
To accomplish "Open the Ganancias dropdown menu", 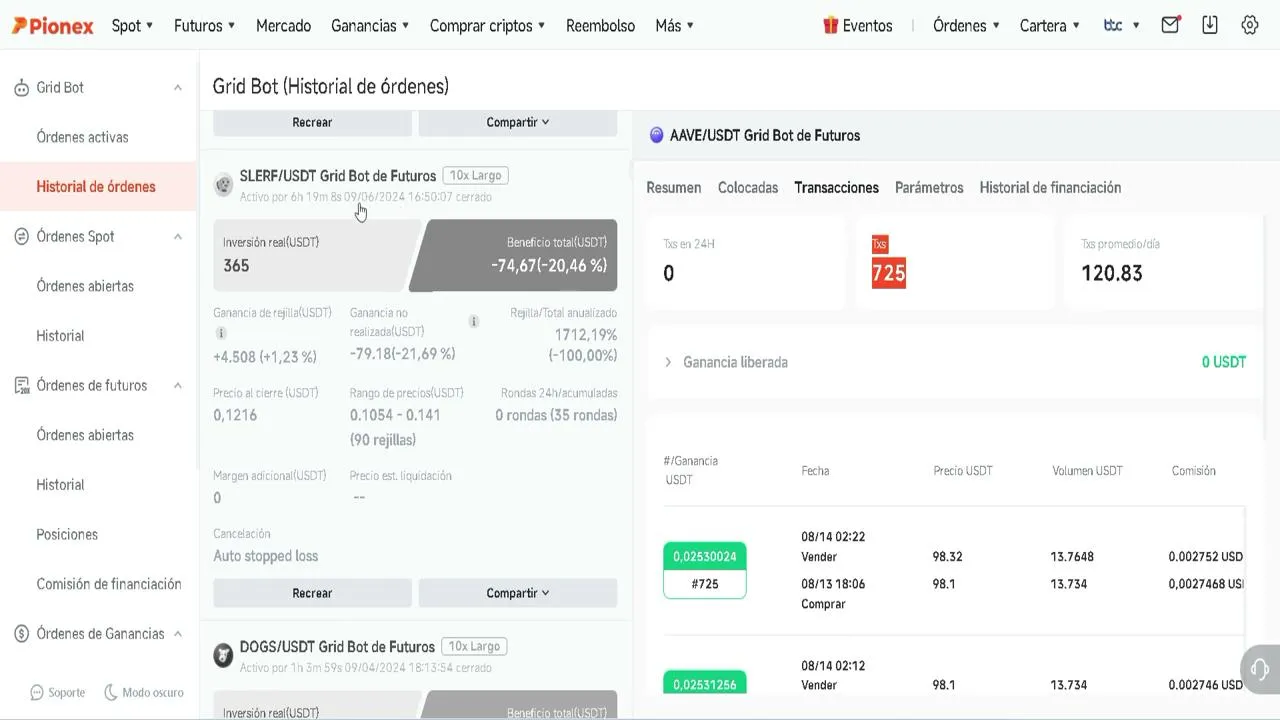I will pos(370,26).
